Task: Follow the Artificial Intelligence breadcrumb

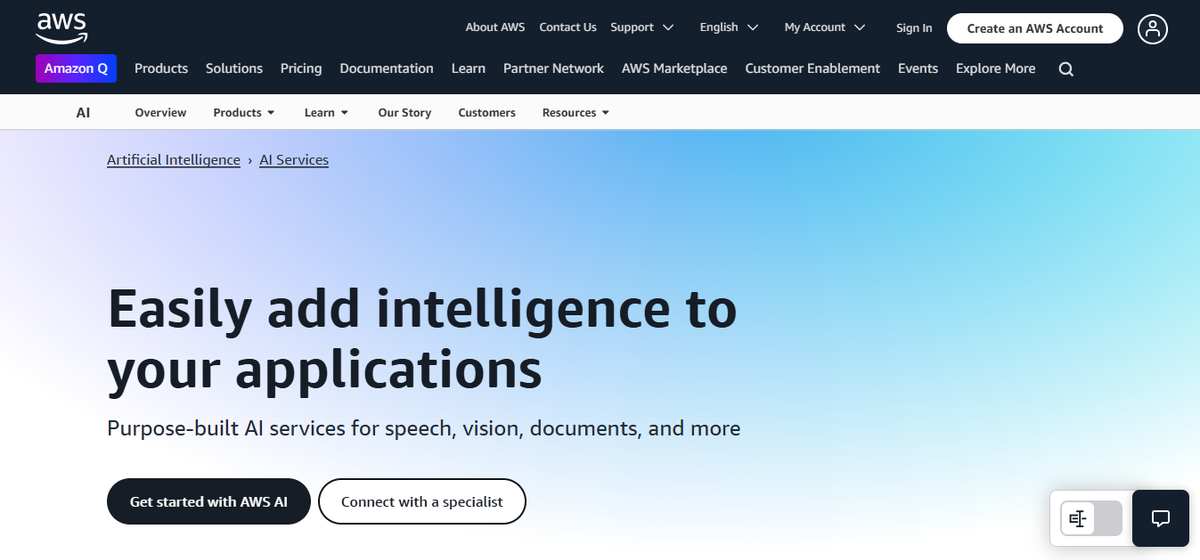Action: click(174, 160)
